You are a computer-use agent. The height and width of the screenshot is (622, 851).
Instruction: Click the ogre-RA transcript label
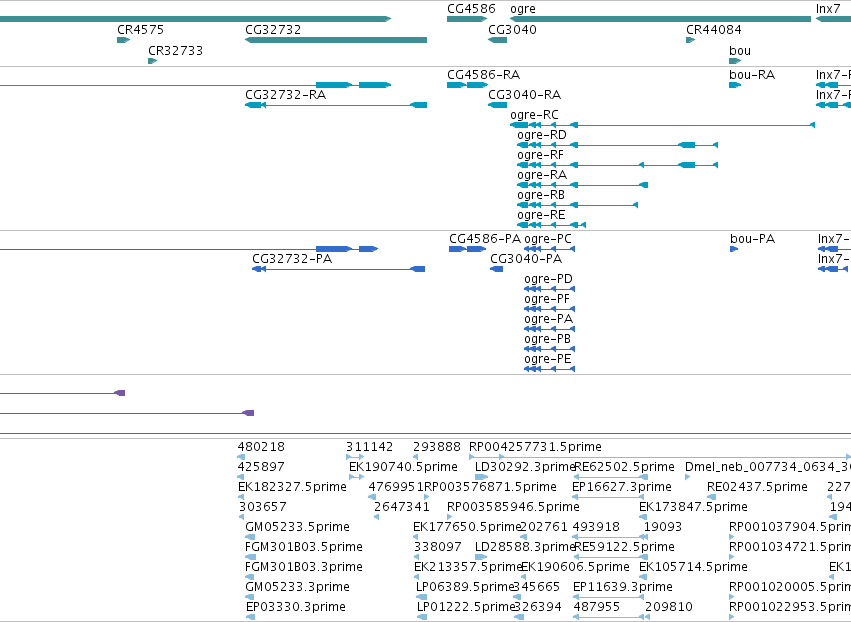click(x=542, y=175)
